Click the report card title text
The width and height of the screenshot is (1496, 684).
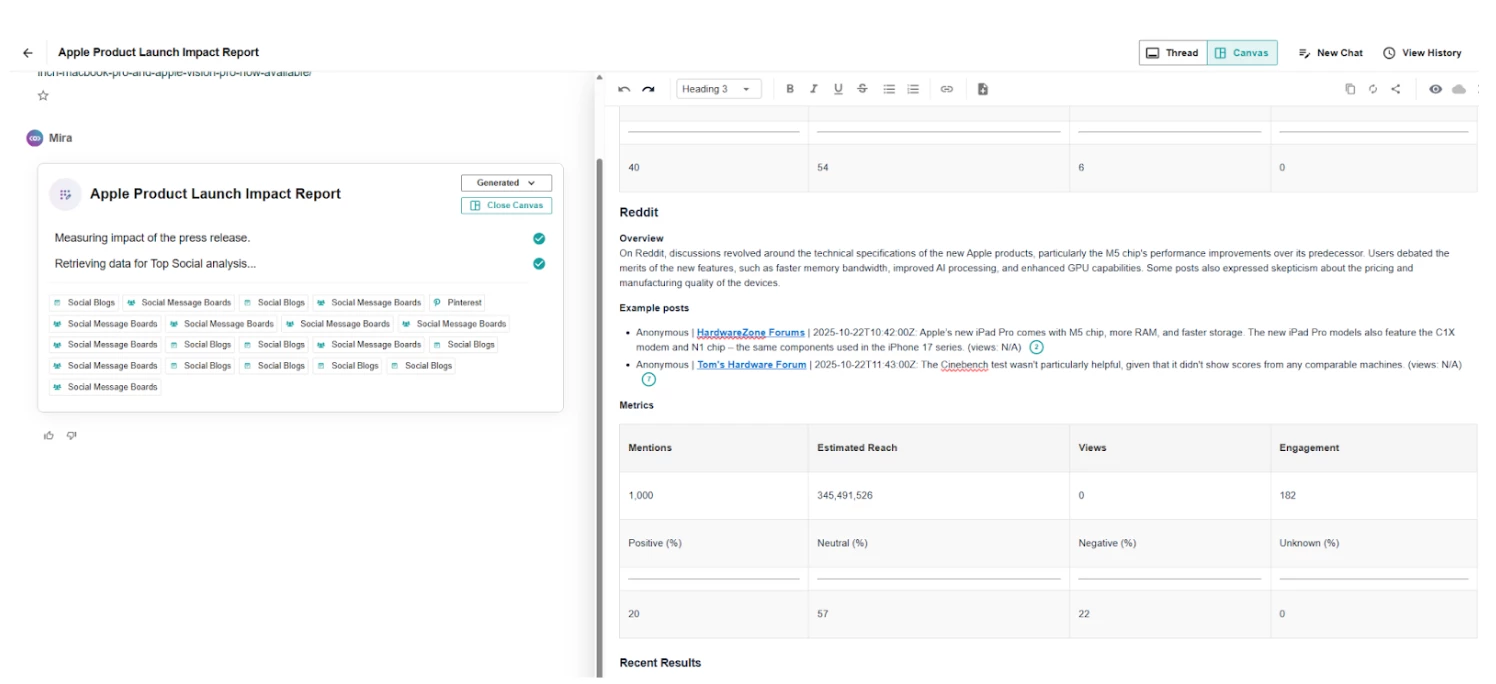coord(215,194)
